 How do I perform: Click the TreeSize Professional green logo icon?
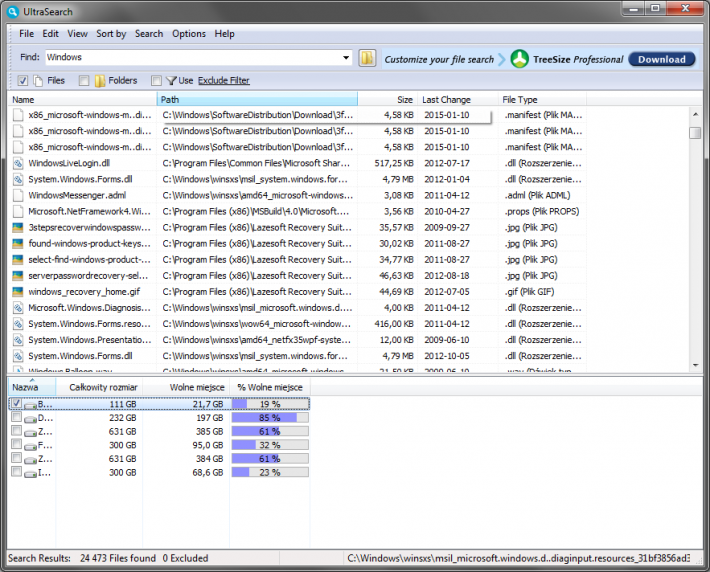(519, 59)
